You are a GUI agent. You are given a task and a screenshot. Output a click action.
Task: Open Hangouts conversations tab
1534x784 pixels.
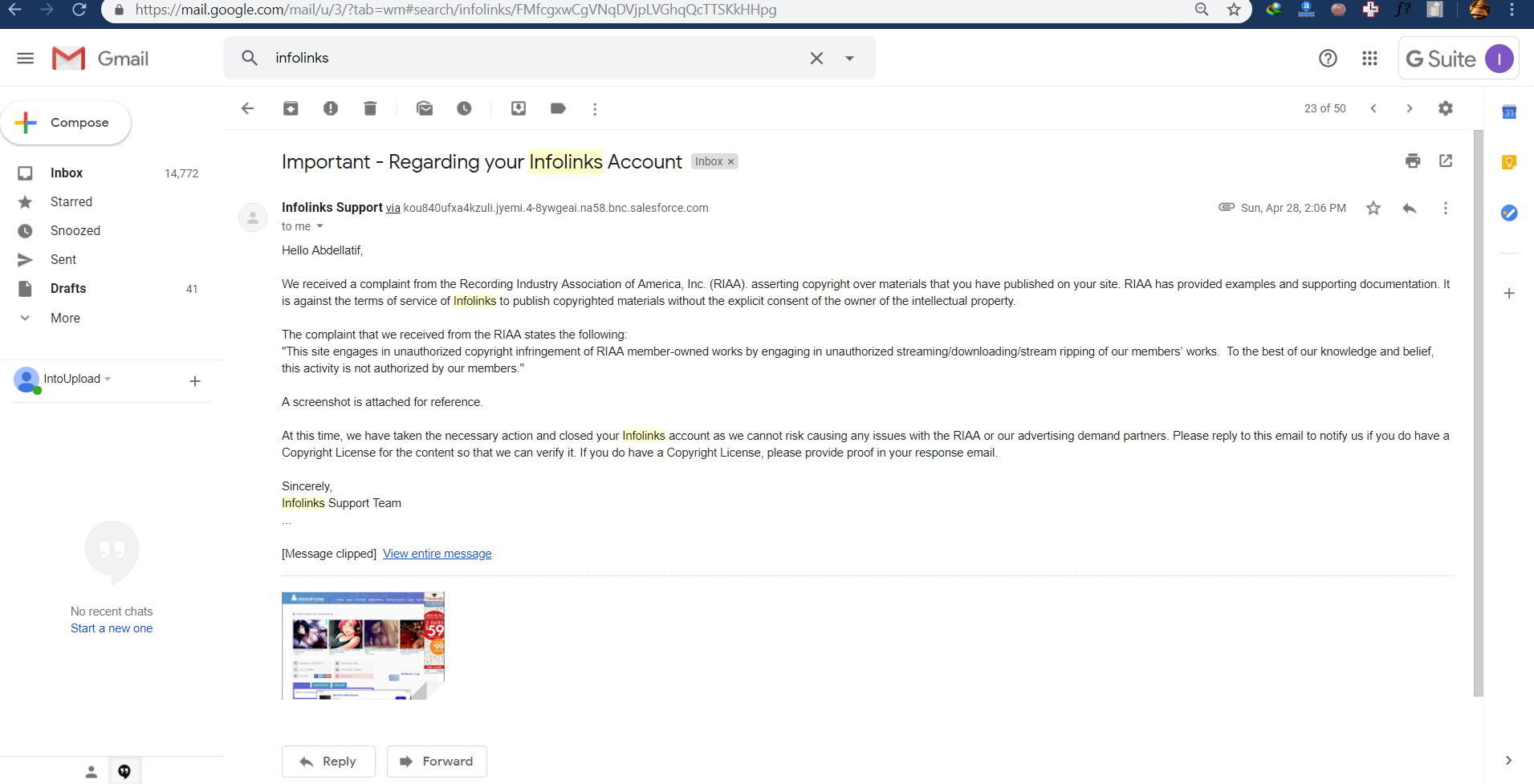pyautogui.click(x=124, y=771)
